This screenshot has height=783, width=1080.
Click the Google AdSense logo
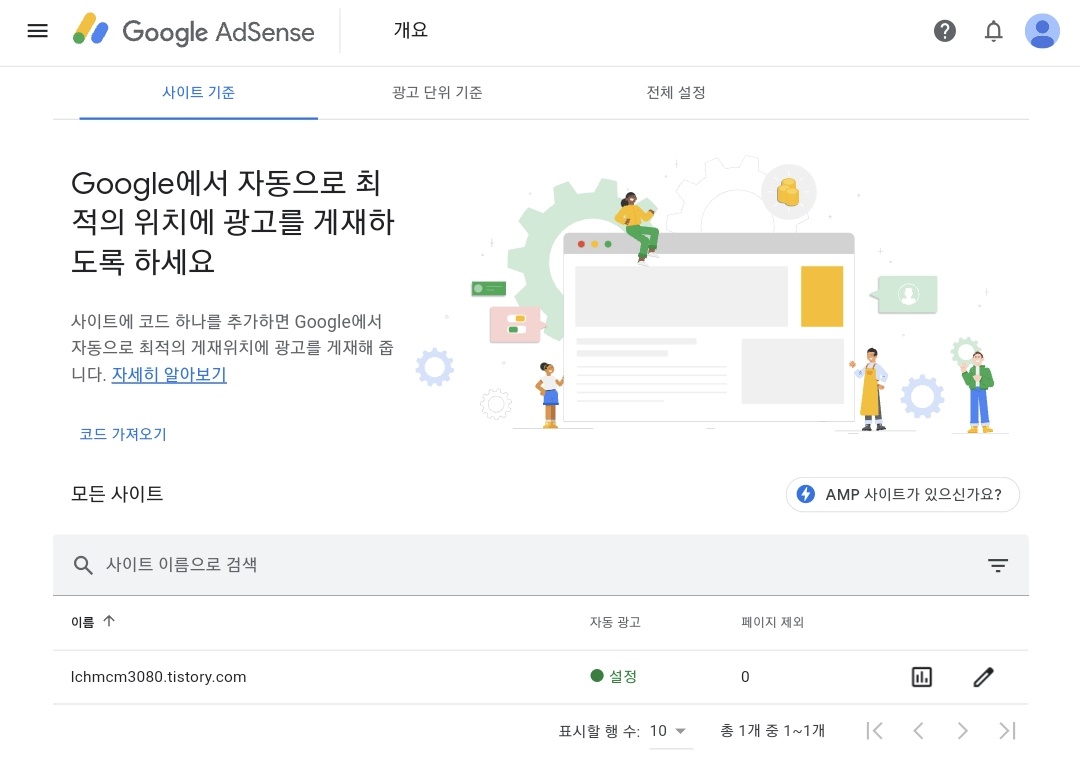(194, 31)
